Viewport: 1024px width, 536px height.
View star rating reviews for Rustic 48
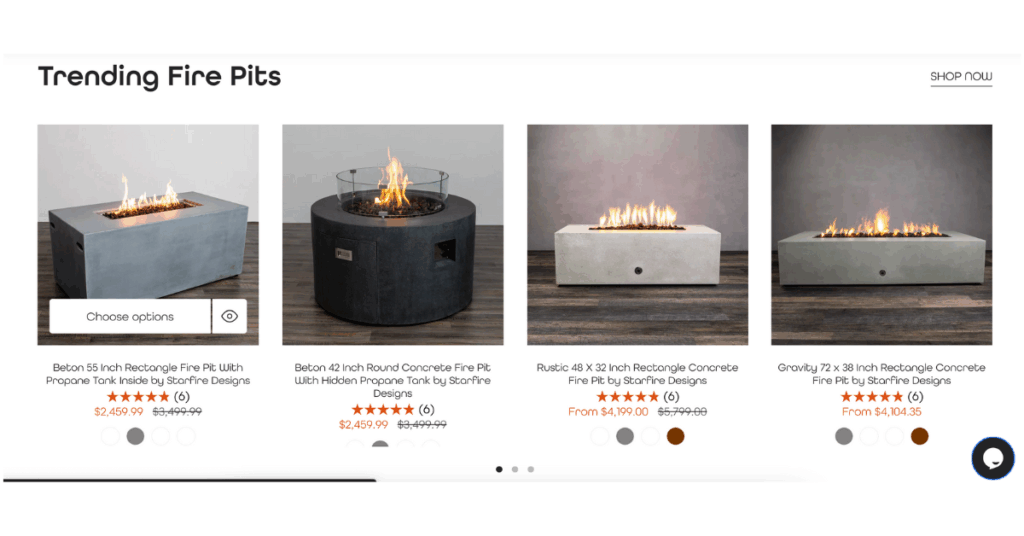pos(637,396)
